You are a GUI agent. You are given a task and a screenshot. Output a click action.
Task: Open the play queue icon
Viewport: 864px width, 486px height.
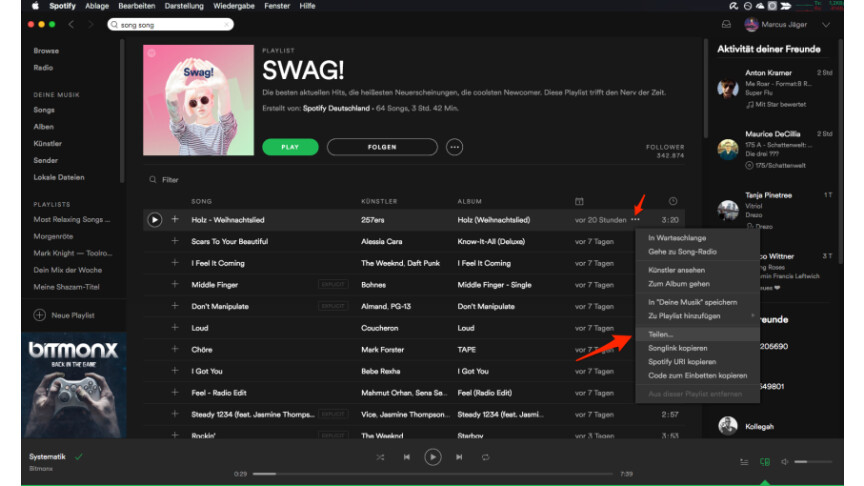(x=744, y=462)
